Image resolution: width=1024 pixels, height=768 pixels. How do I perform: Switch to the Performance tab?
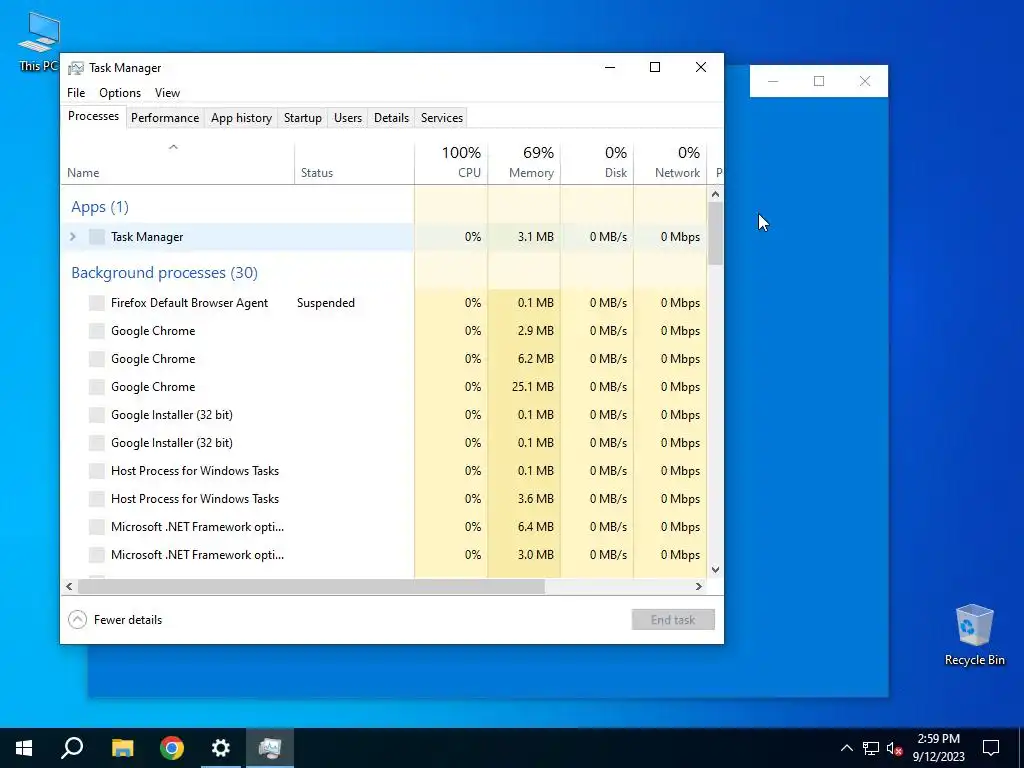(165, 118)
